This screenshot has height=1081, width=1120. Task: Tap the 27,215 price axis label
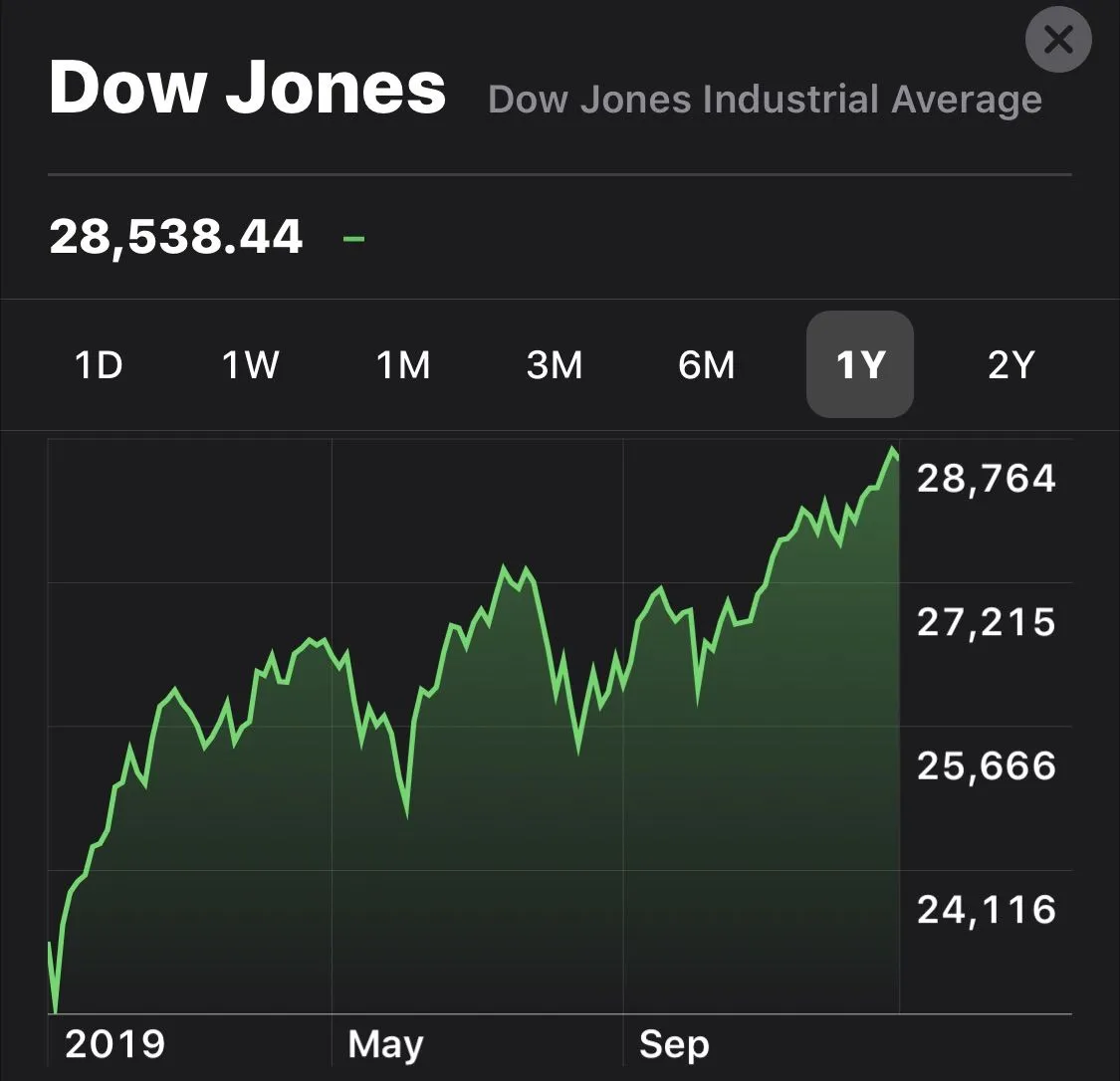[986, 622]
